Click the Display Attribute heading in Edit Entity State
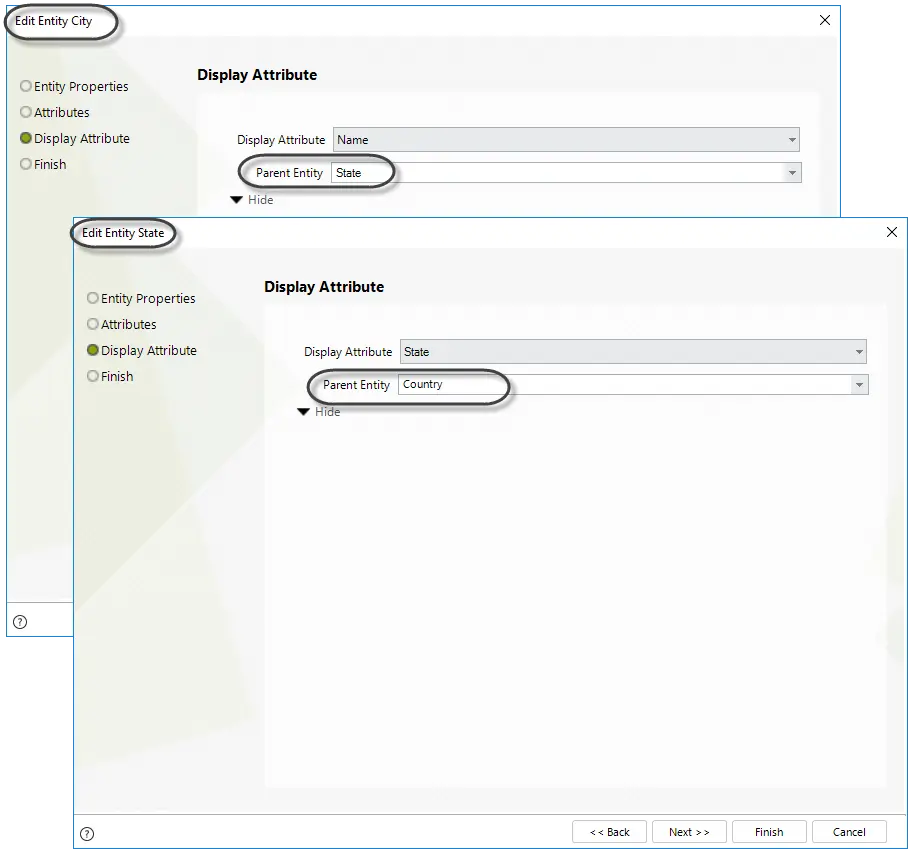This screenshot has width=913, height=853. click(324, 287)
